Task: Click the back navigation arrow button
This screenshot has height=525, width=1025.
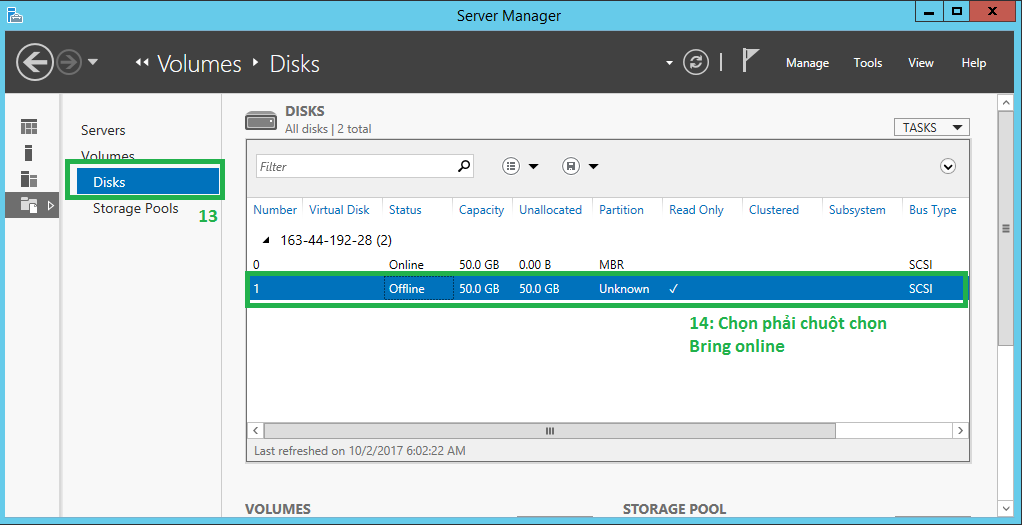Action: tap(35, 63)
